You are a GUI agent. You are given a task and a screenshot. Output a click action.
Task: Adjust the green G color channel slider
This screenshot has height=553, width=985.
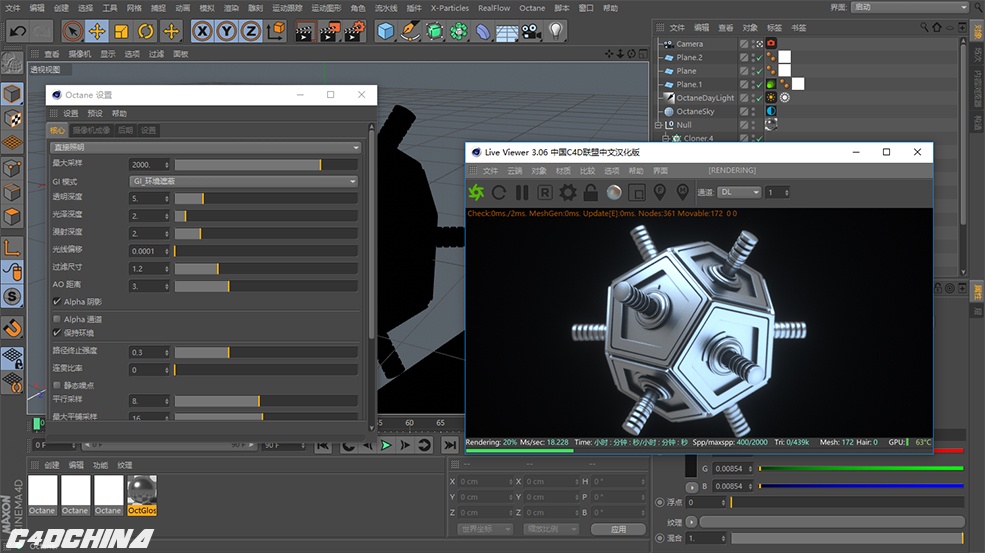(861, 468)
